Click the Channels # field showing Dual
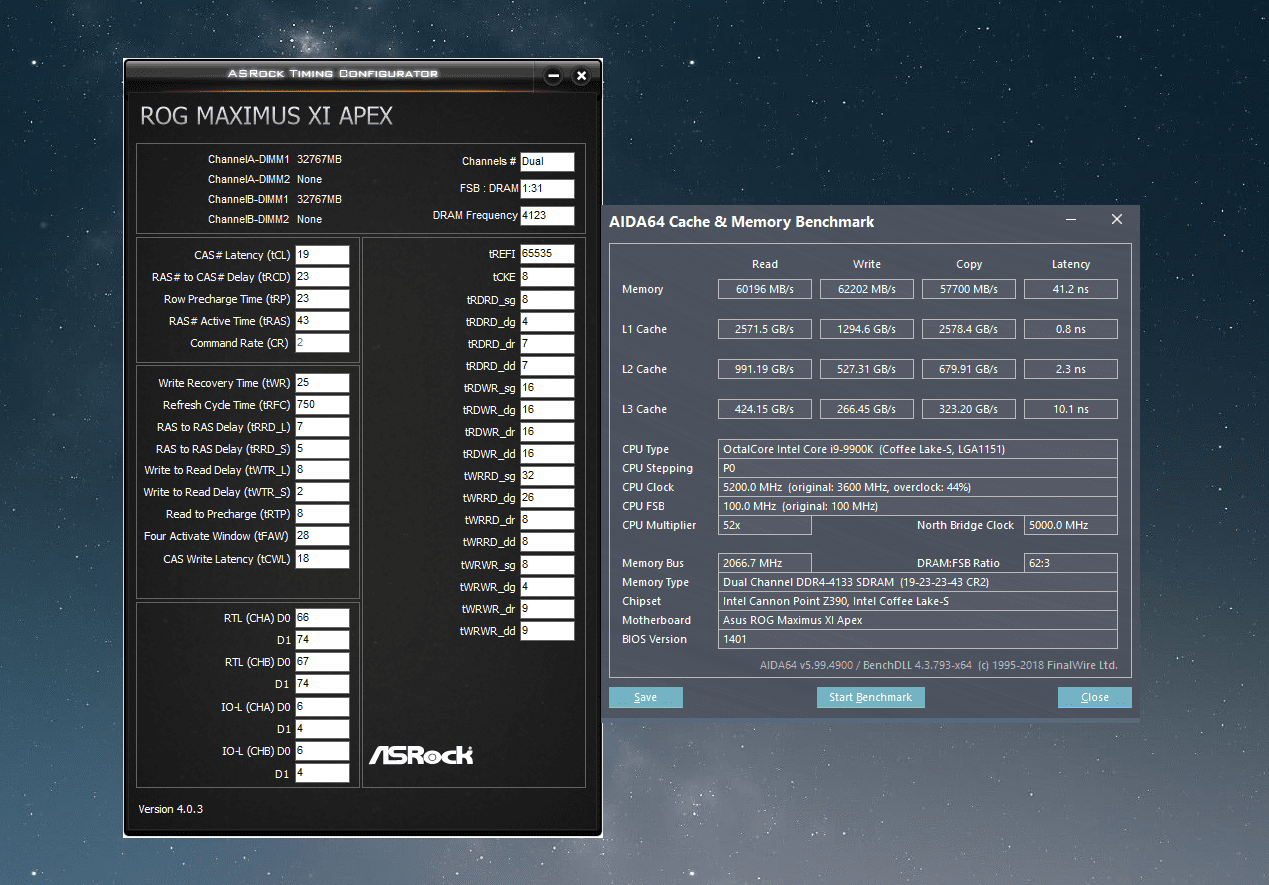 547,162
